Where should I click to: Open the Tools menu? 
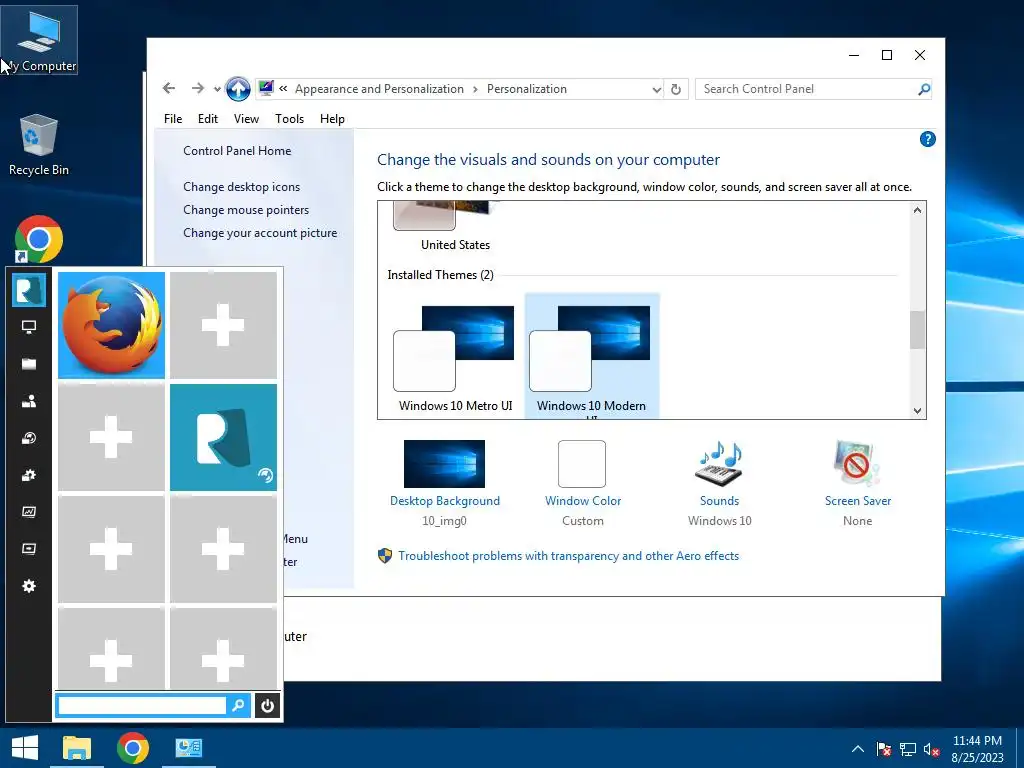coord(289,119)
